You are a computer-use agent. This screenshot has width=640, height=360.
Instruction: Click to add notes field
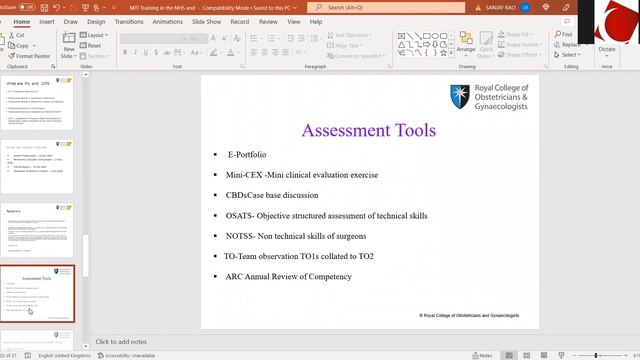click(x=121, y=342)
